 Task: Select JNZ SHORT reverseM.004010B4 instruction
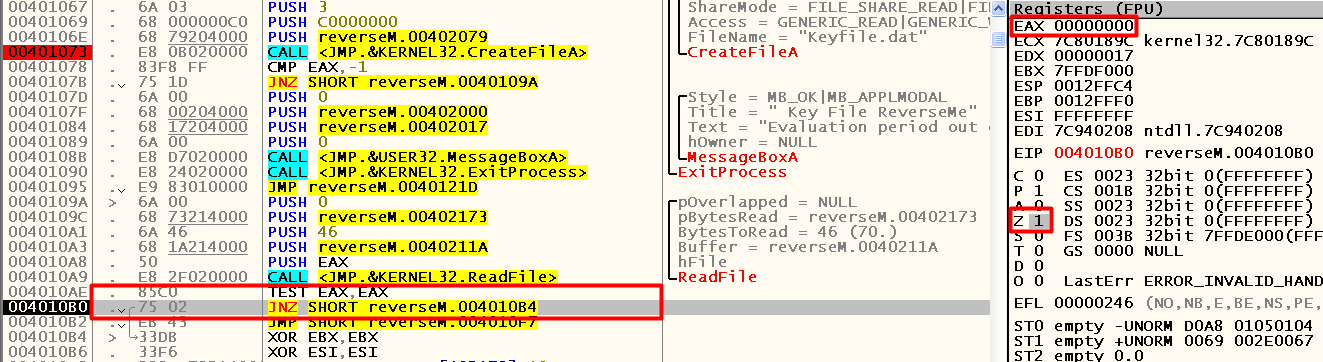point(403,307)
